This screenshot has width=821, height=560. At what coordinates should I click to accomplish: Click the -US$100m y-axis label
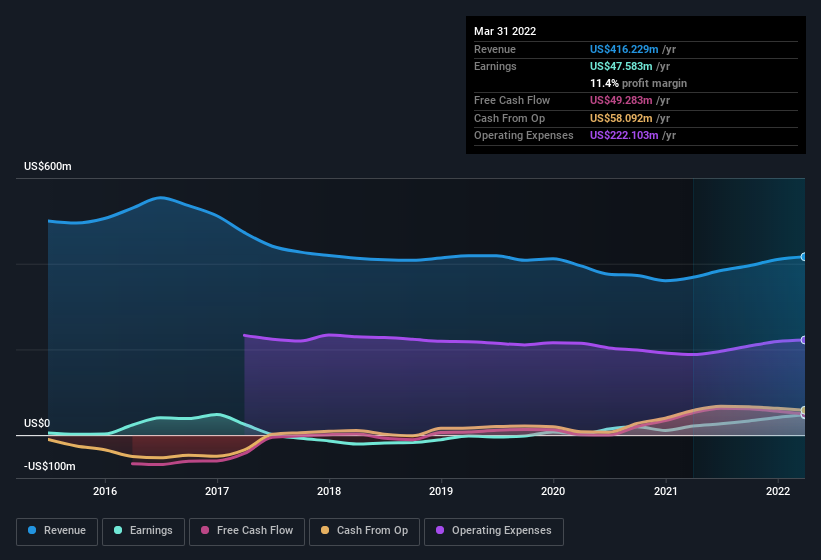click(50, 466)
